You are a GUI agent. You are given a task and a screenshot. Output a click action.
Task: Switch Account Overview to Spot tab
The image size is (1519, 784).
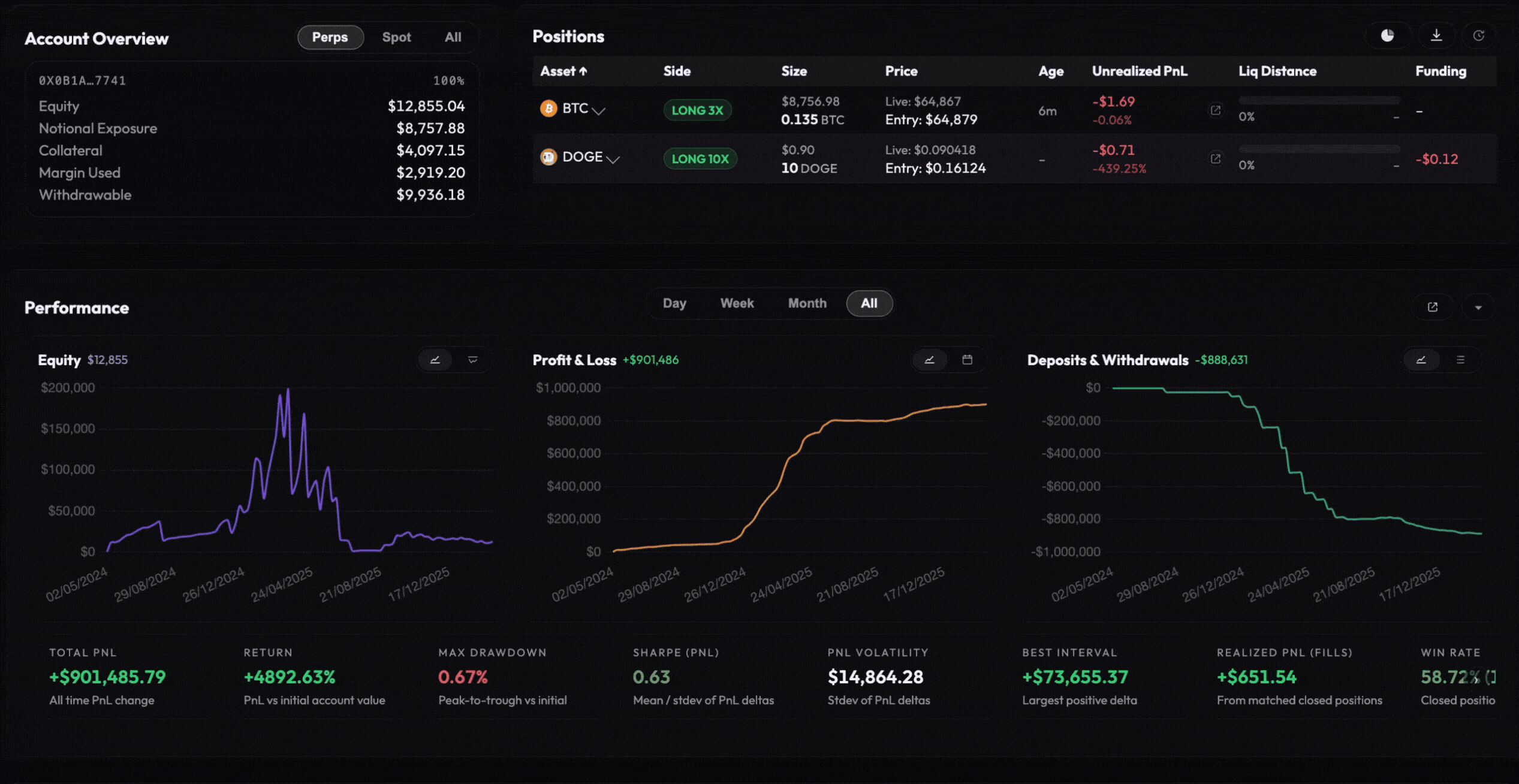click(396, 37)
